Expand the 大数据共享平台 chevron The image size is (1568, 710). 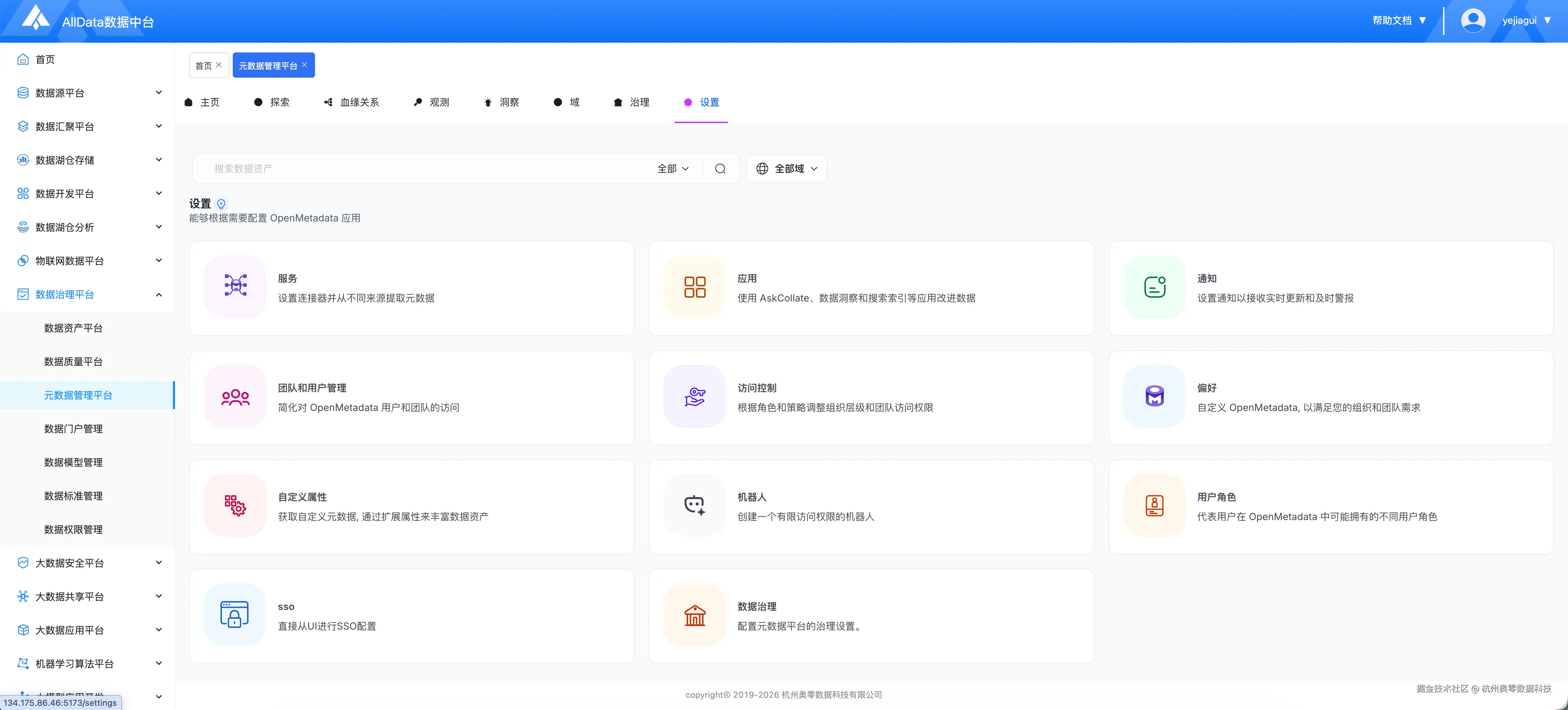159,596
